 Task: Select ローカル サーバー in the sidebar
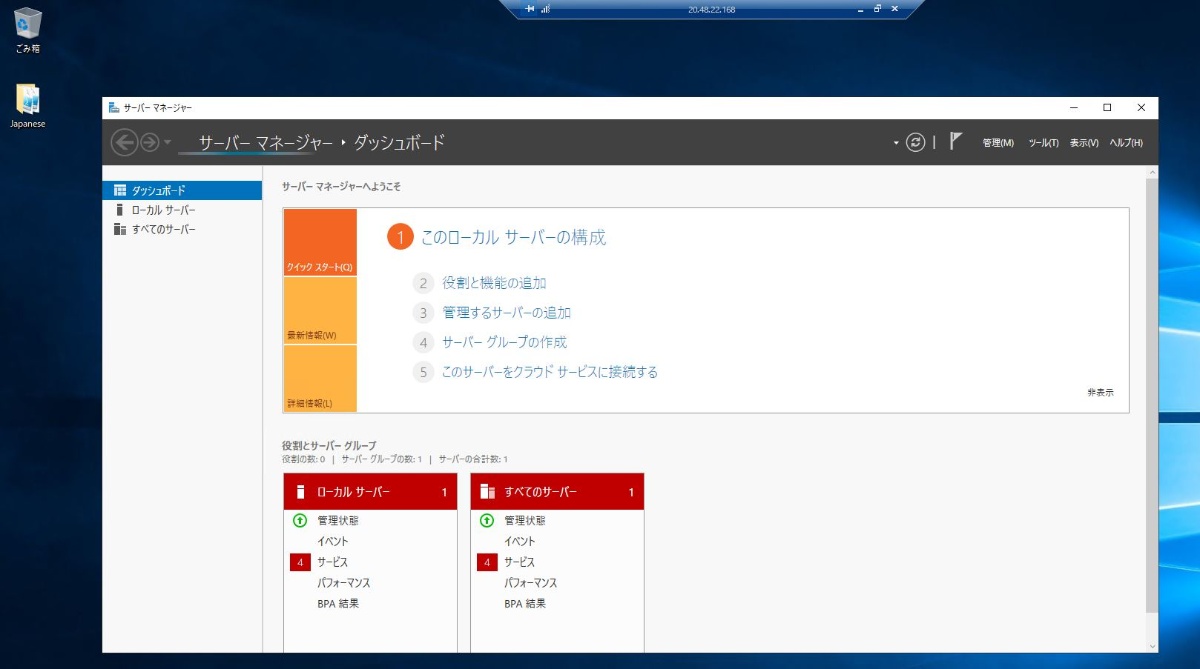click(182, 210)
